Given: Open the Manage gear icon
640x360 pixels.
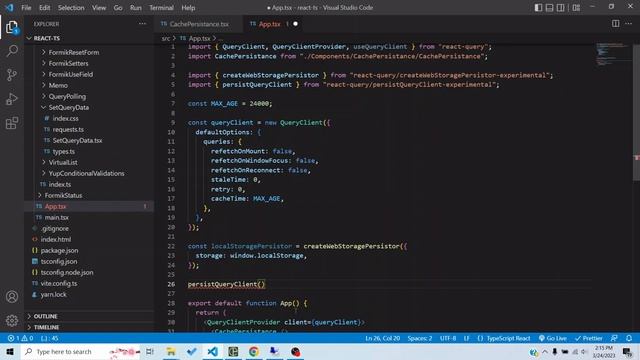Looking at the screenshot, I should [12, 320].
